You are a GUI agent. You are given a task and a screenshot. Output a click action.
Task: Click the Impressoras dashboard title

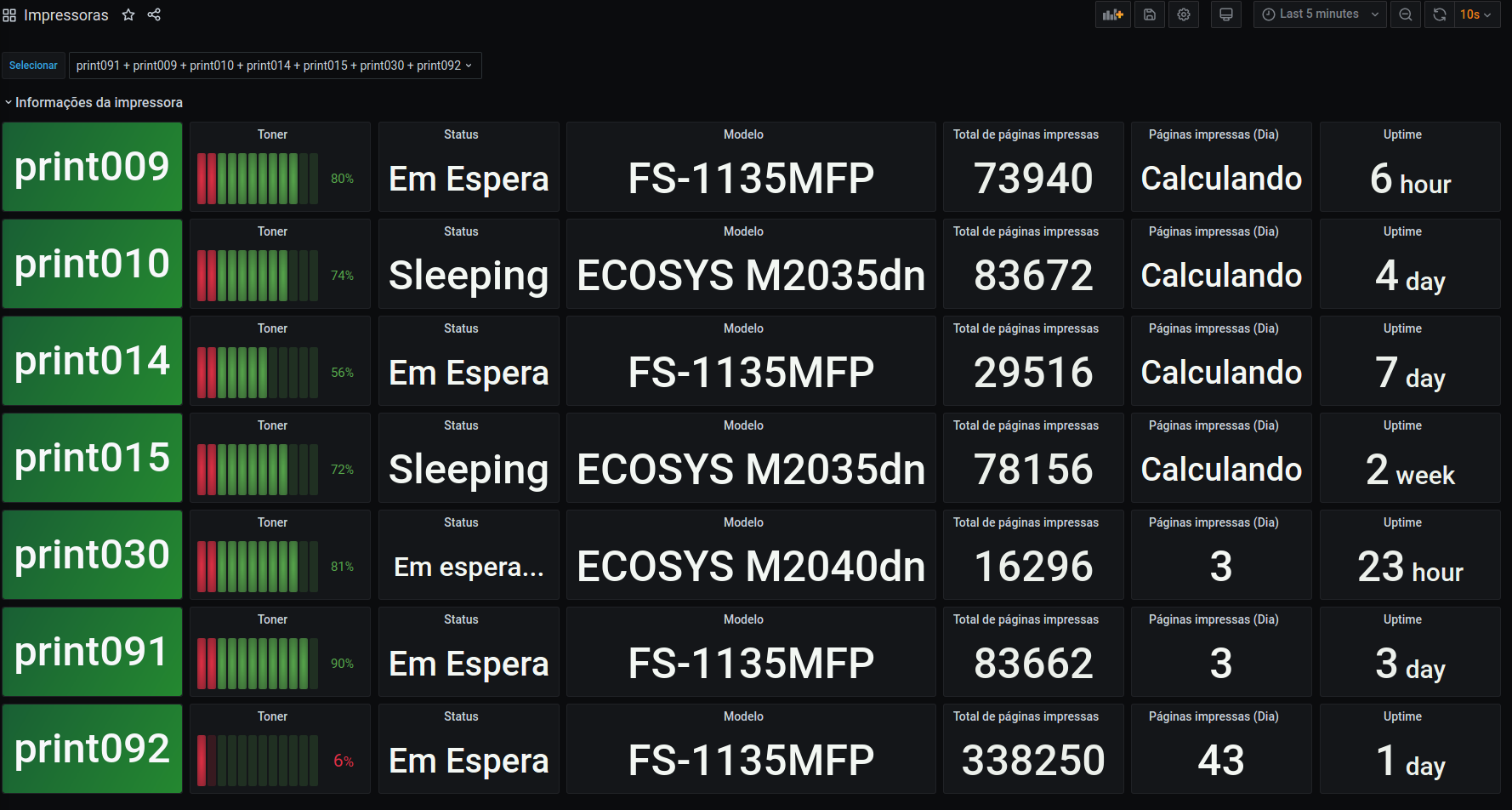pyautogui.click(x=66, y=15)
